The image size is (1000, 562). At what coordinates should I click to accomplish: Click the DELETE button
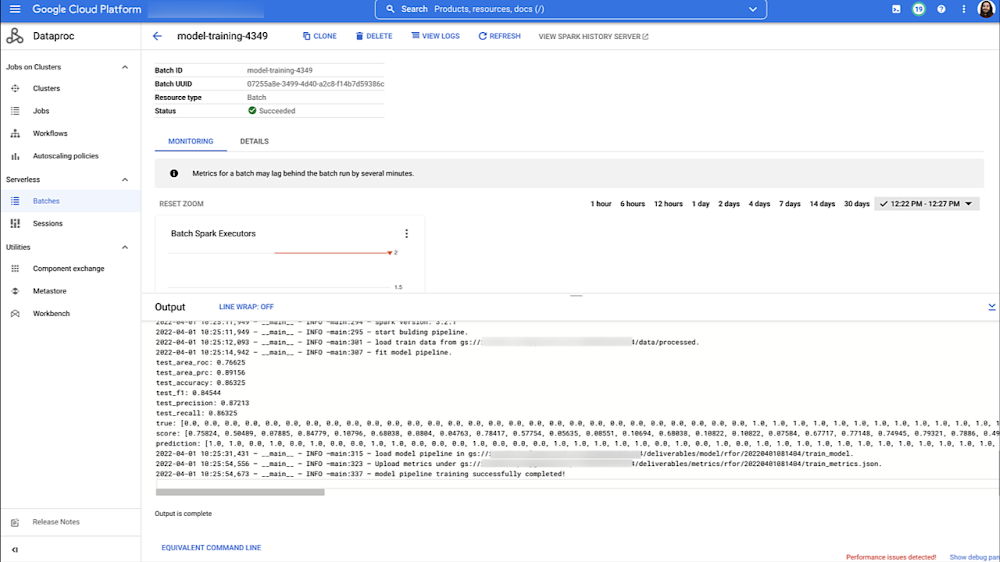(x=374, y=36)
